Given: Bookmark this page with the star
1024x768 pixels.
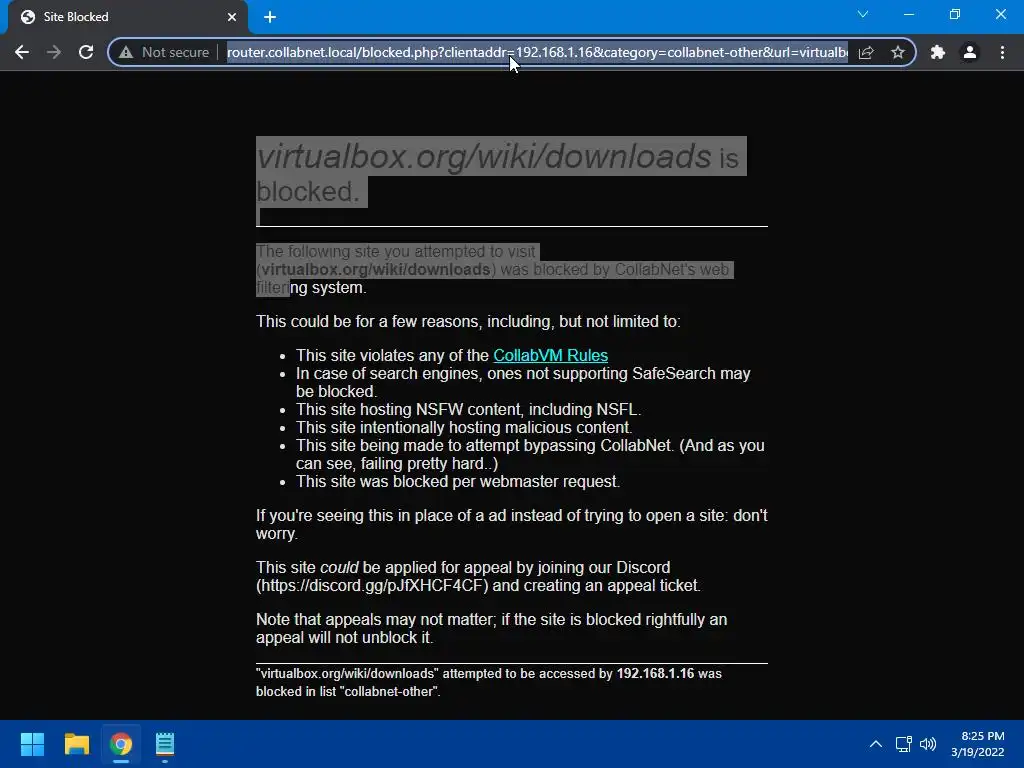Looking at the screenshot, I should [898, 52].
